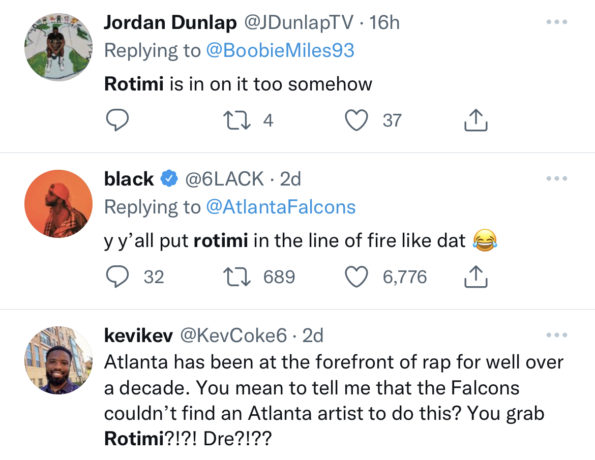Retweet the @6LACK tweet with 689 retweets
The width and height of the screenshot is (595, 460).
237,276
